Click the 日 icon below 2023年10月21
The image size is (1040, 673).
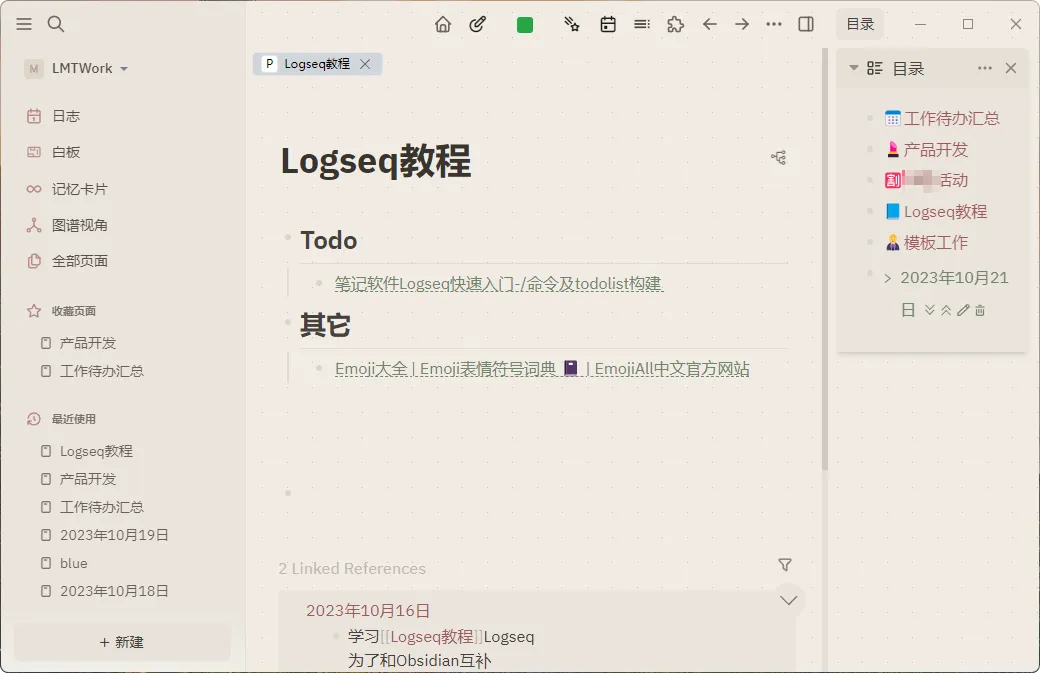point(908,310)
